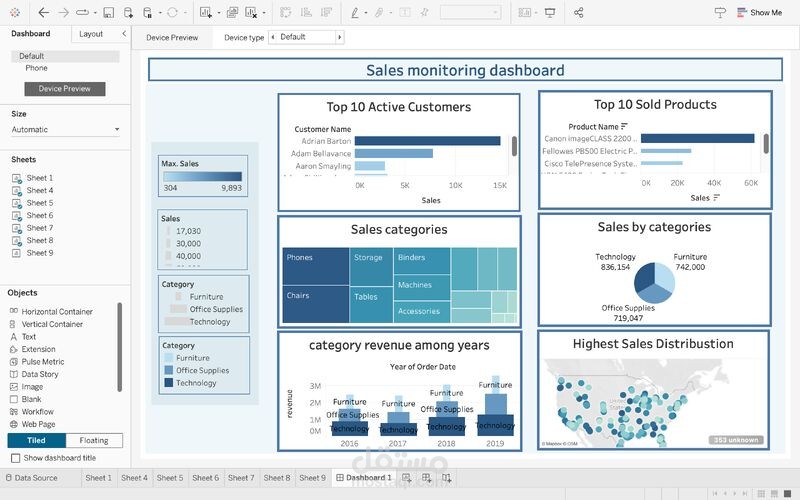Select the Dashboard 1 tab

pos(364,478)
